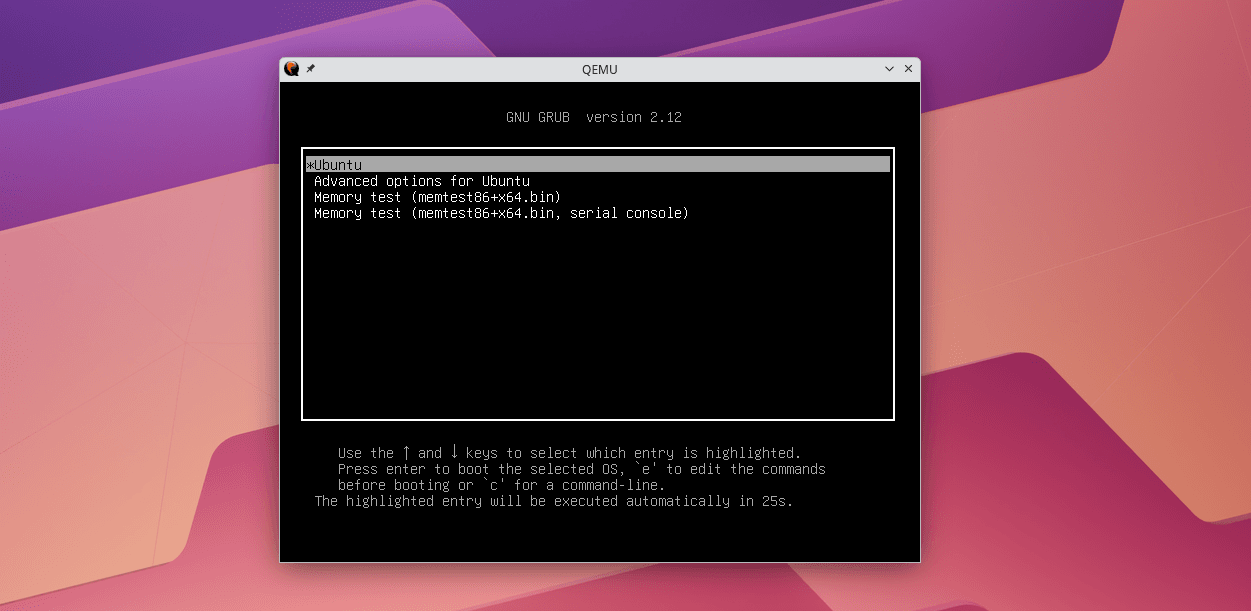The height and width of the screenshot is (611, 1251).
Task: Select Memory test serial console entry
Action: [x=502, y=213]
